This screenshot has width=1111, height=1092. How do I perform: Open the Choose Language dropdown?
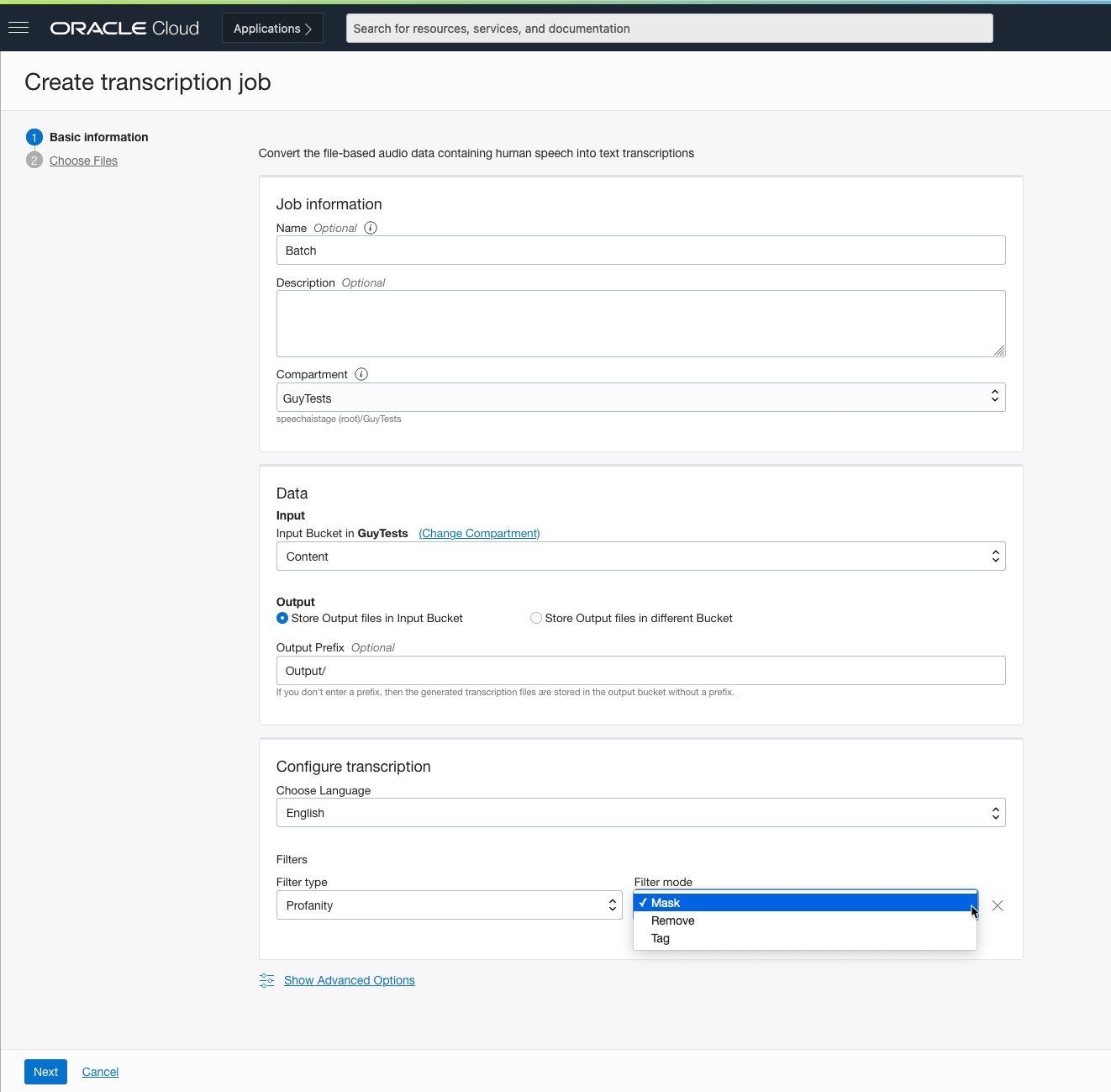click(640, 813)
